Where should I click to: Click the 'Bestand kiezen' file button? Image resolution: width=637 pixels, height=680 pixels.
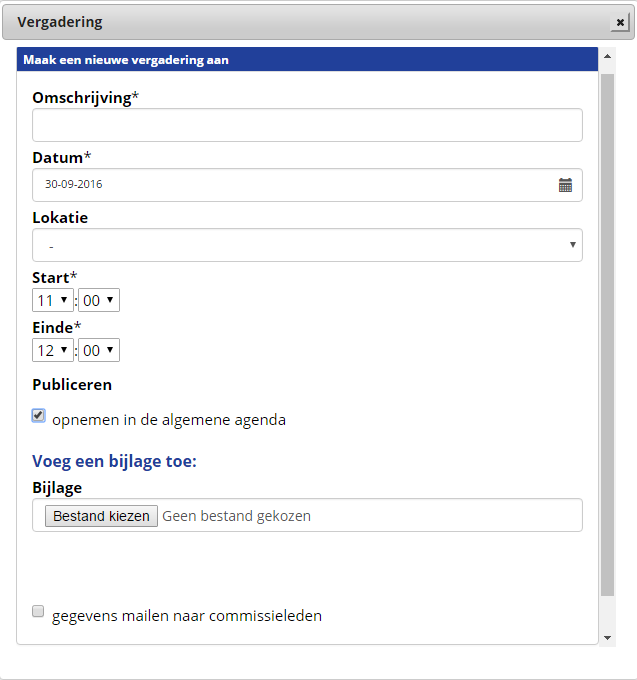pos(101,516)
